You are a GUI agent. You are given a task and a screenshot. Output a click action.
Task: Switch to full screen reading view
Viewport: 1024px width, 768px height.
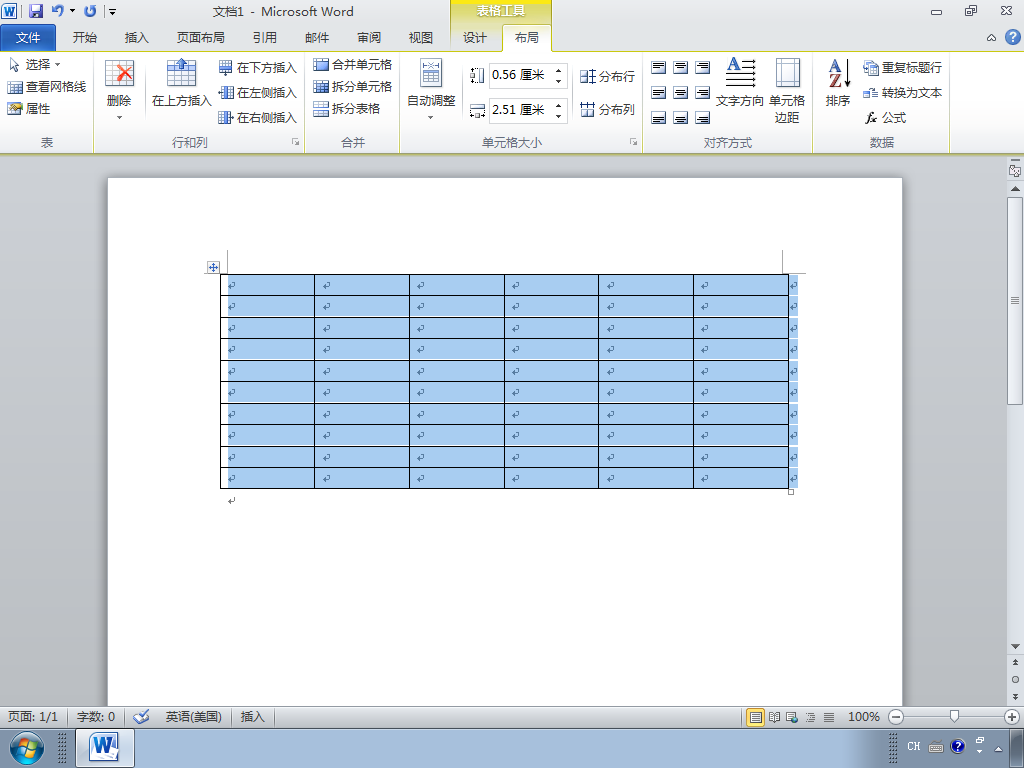coord(775,717)
